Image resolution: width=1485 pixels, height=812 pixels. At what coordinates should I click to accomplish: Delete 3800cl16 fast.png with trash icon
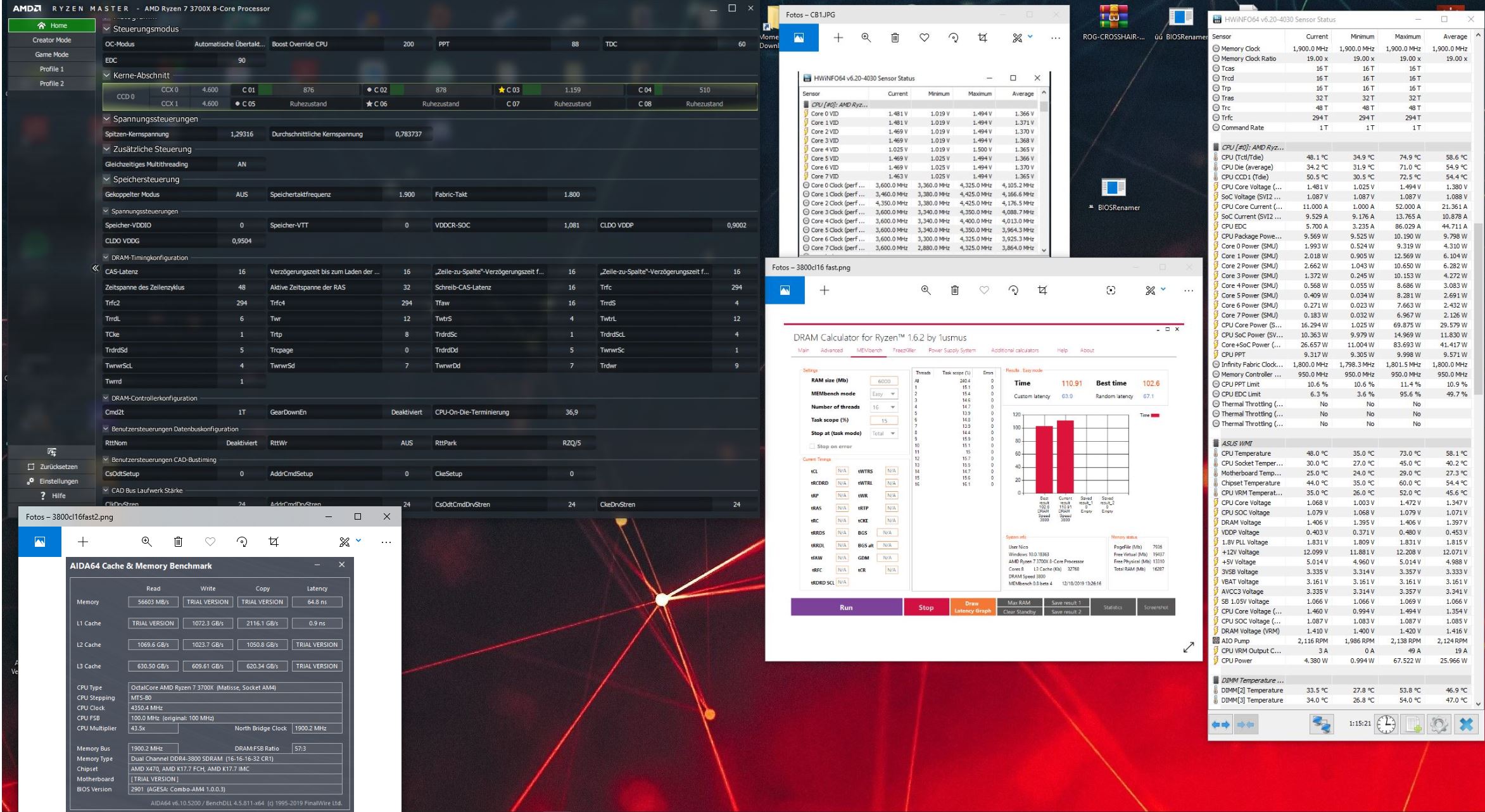tap(954, 290)
